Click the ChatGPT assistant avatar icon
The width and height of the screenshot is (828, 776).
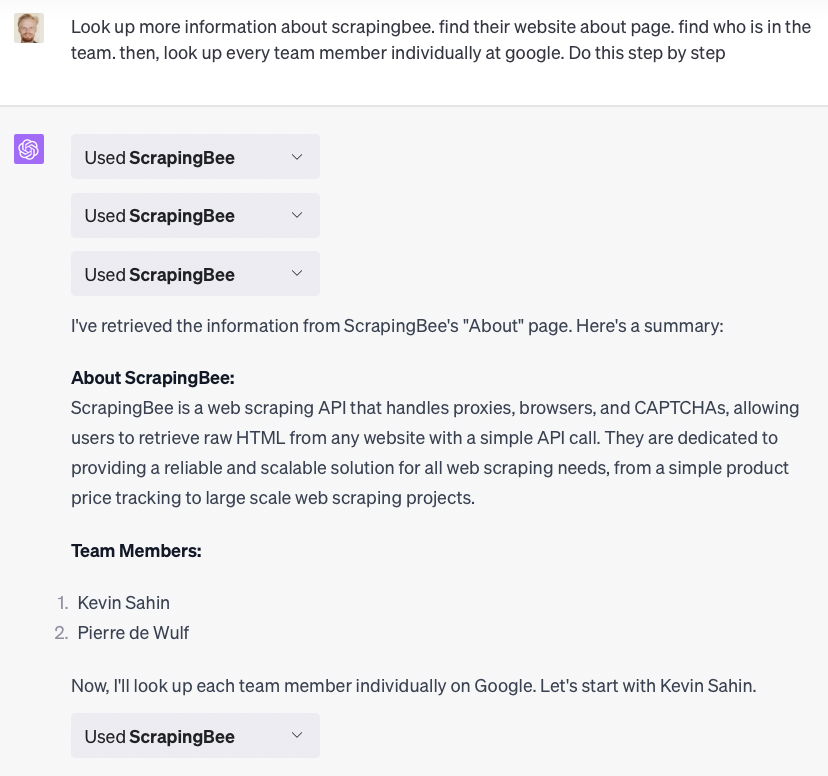pos(29,148)
